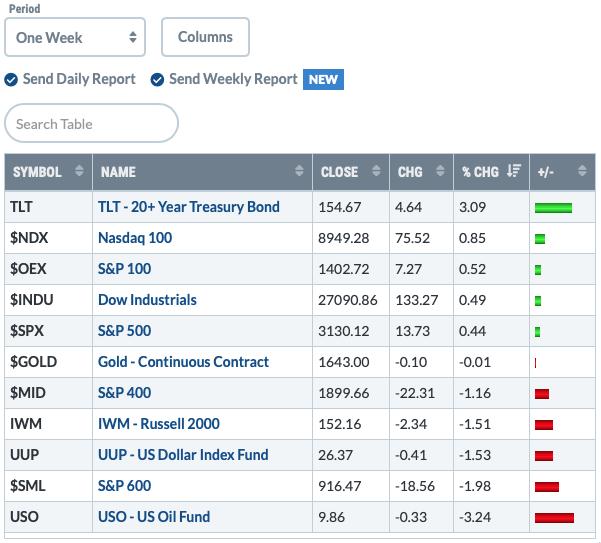Screen dimensions: 601x543
Task: Click the $MID symbol cell
Action: [x=48, y=393]
